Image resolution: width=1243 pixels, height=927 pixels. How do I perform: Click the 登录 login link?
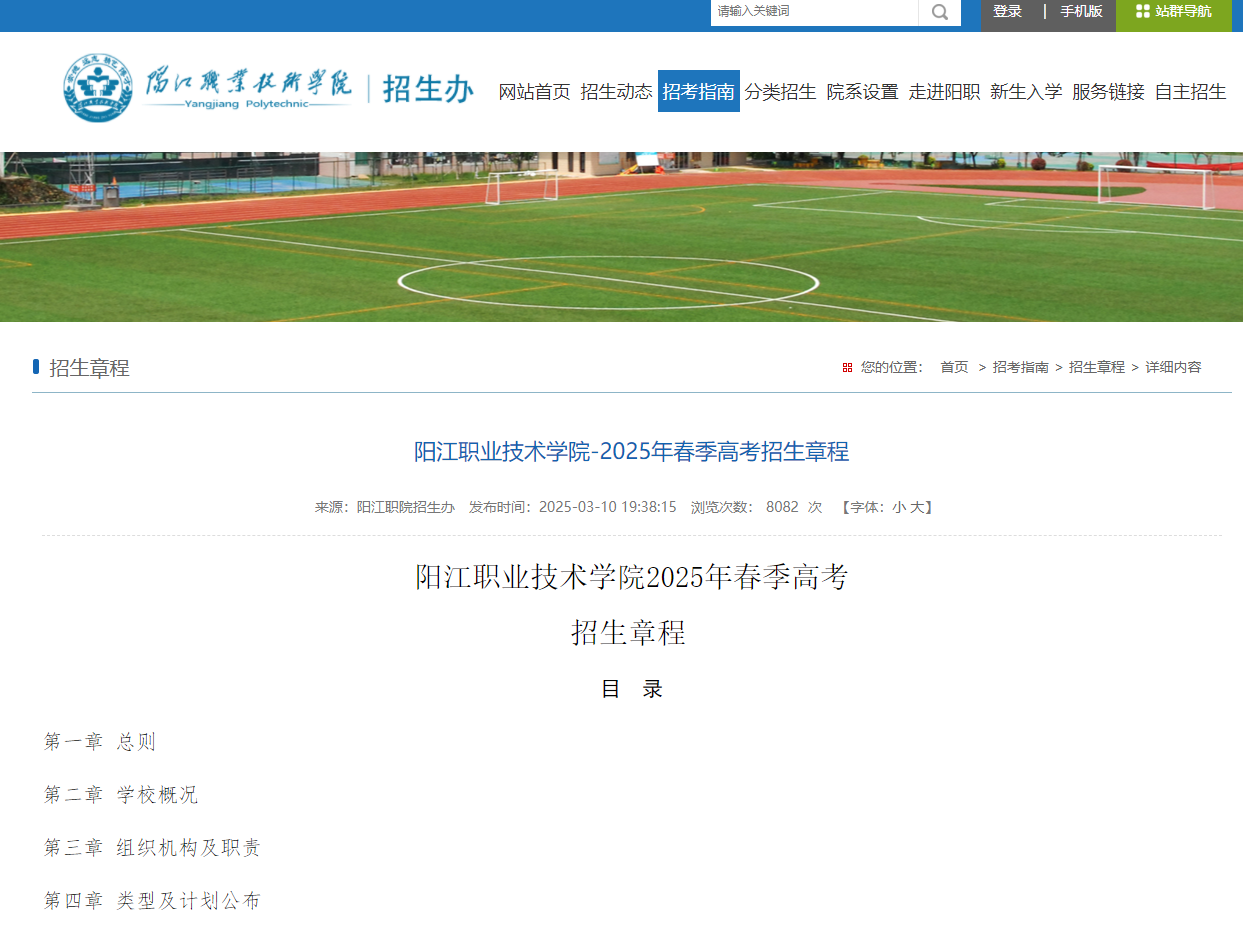tap(1007, 11)
